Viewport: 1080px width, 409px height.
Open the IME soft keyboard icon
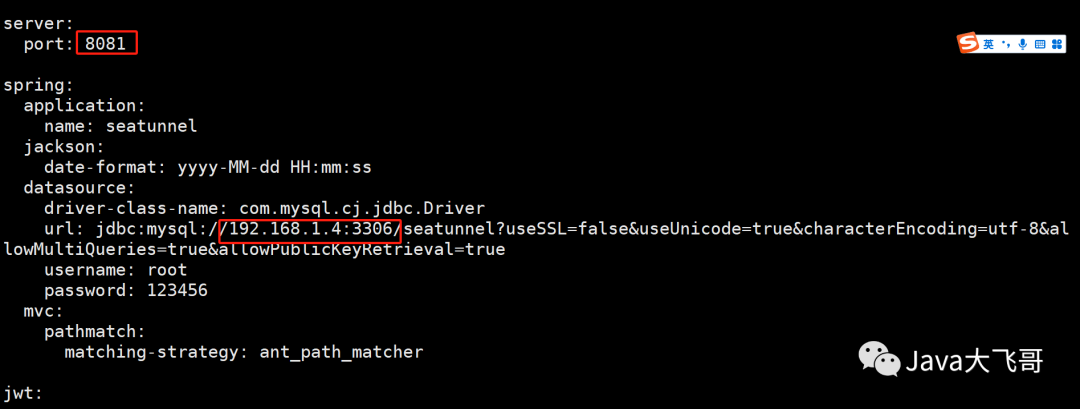(1039, 44)
